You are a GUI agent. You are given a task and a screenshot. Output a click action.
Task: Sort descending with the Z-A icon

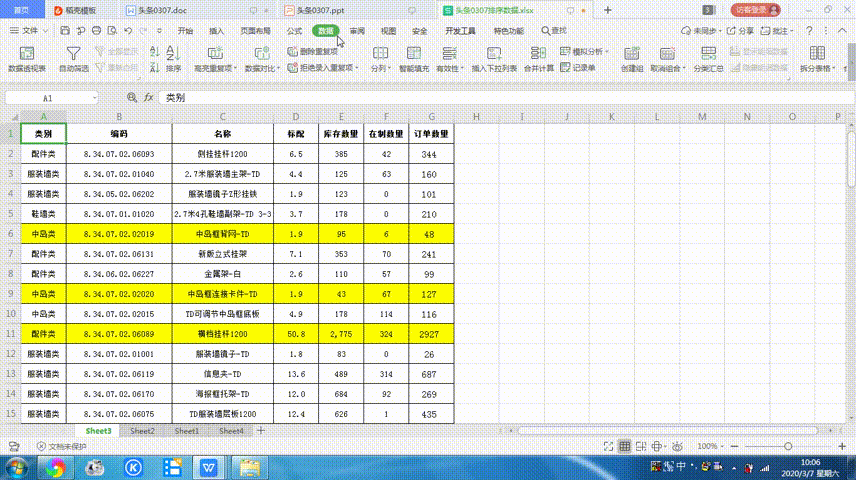click(154, 68)
